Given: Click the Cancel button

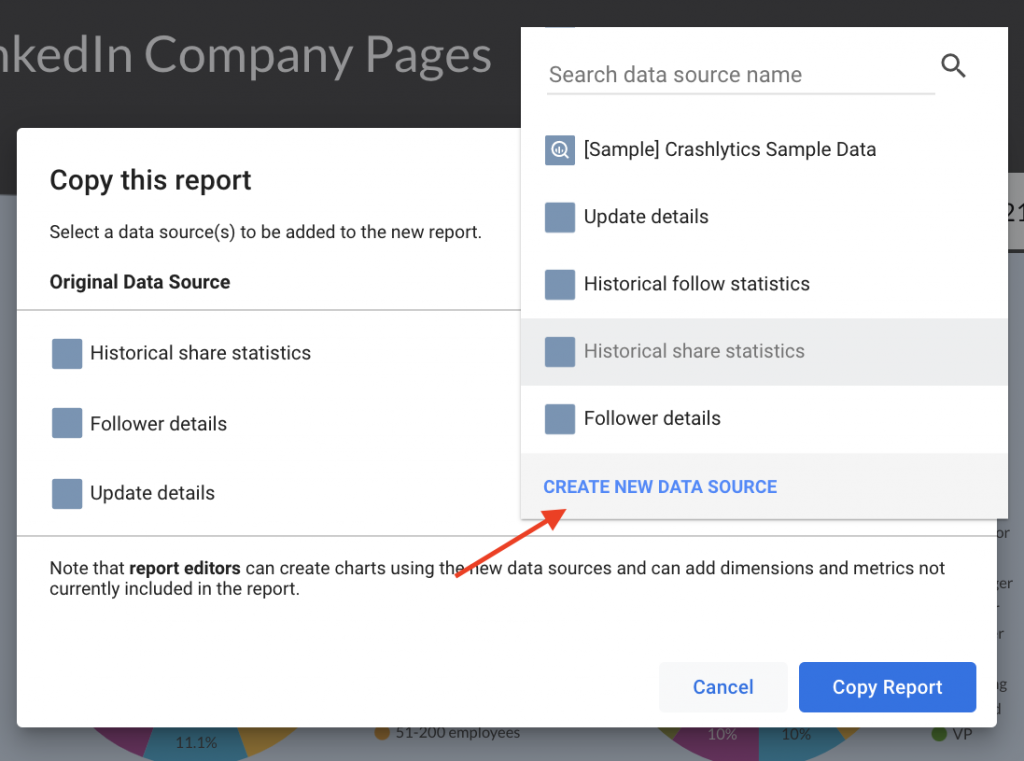Looking at the screenshot, I should 723,687.
